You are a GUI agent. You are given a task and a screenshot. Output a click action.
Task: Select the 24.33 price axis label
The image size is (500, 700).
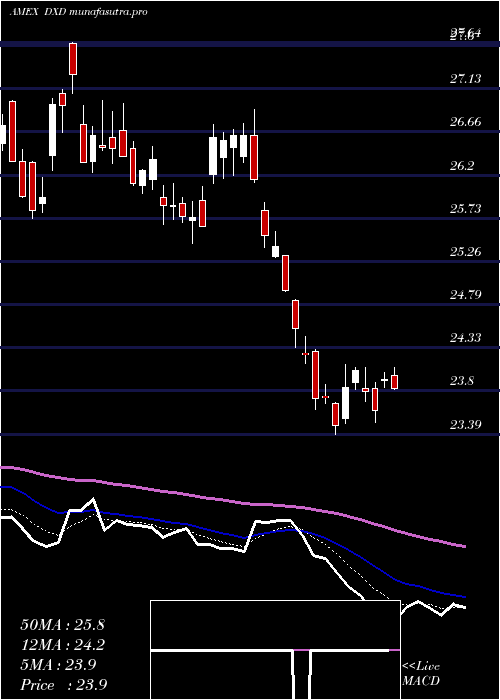[465, 338]
